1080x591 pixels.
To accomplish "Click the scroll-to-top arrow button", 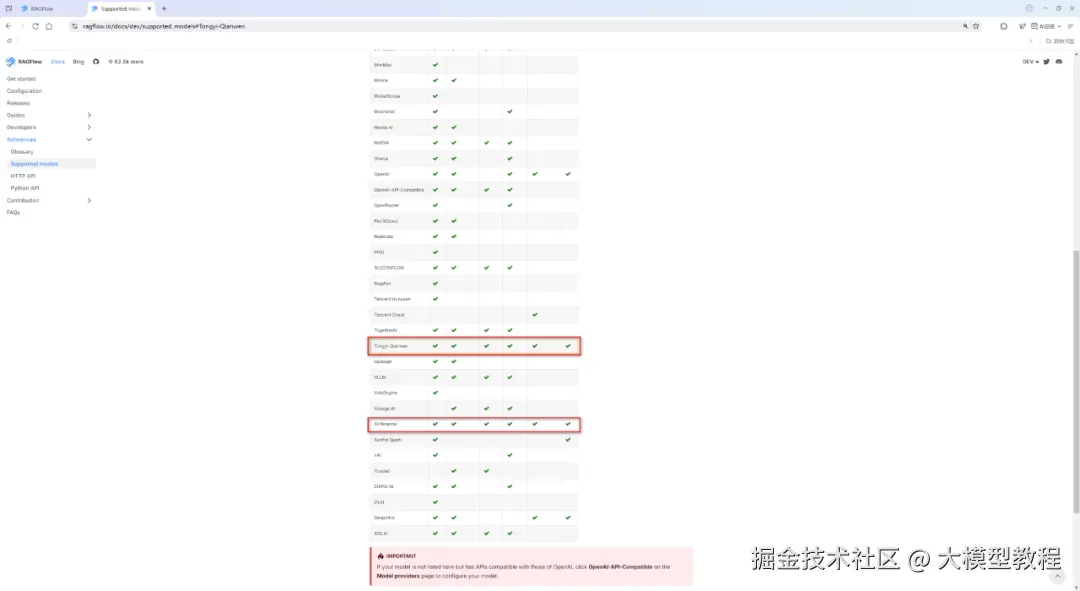I will pyautogui.click(x=1057, y=576).
